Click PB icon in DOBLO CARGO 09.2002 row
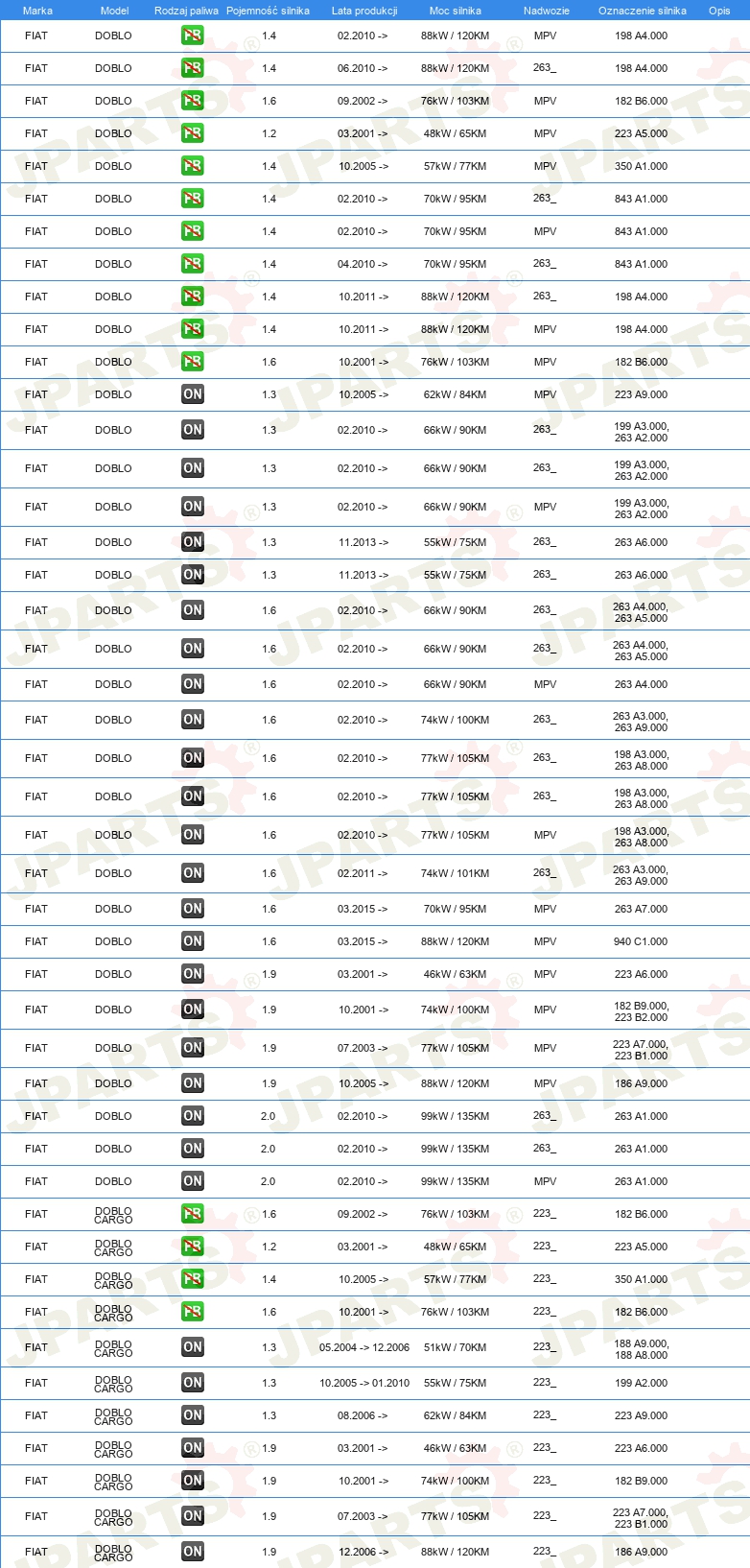This screenshot has width=750, height=1568. tap(193, 1214)
